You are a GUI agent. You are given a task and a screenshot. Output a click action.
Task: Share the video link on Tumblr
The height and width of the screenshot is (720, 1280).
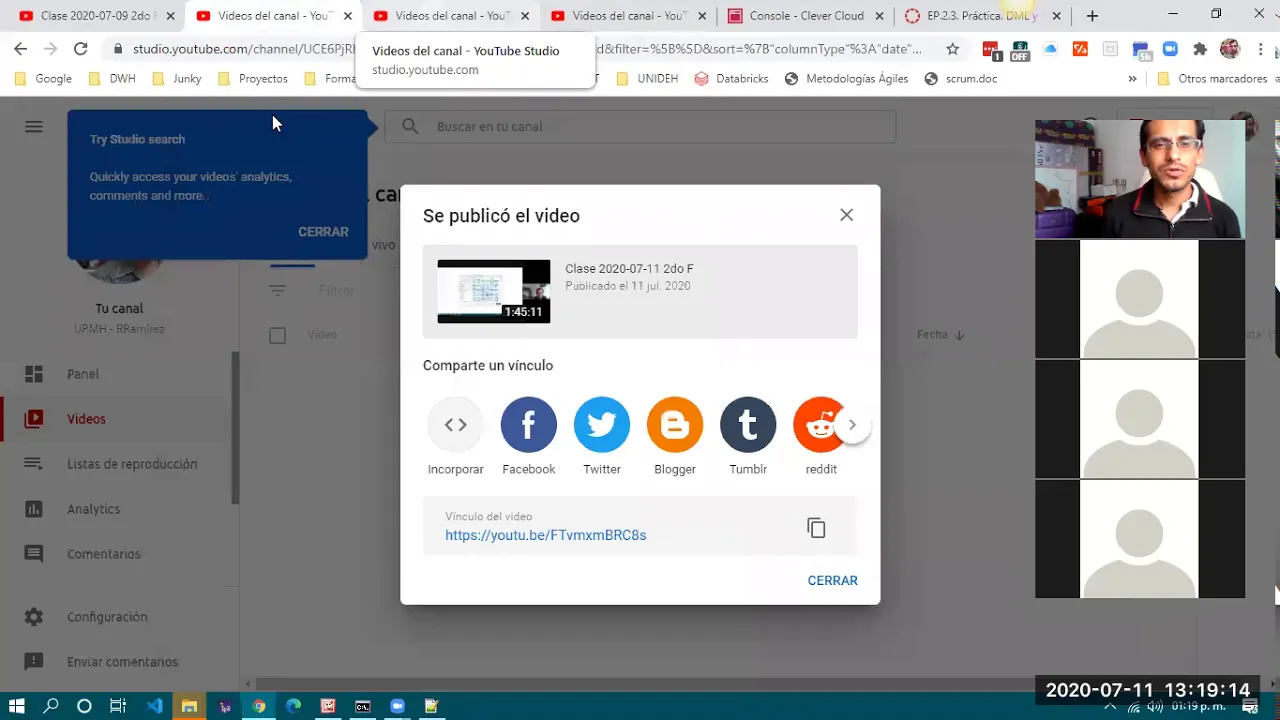(748, 425)
